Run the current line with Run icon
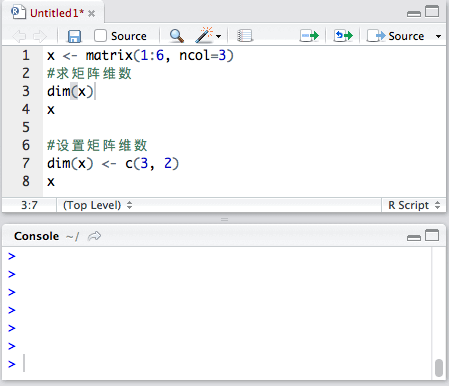 tap(309, 35)
